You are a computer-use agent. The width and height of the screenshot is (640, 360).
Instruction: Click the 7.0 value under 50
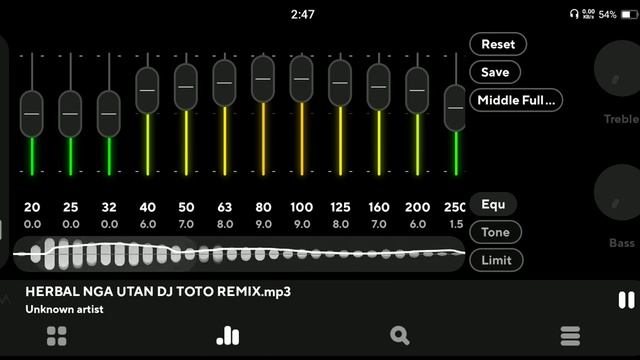click(x=186, y=224)
